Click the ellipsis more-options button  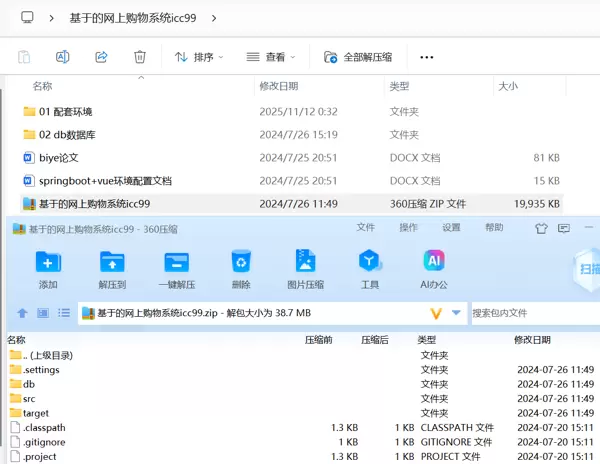tap(427, 57)
